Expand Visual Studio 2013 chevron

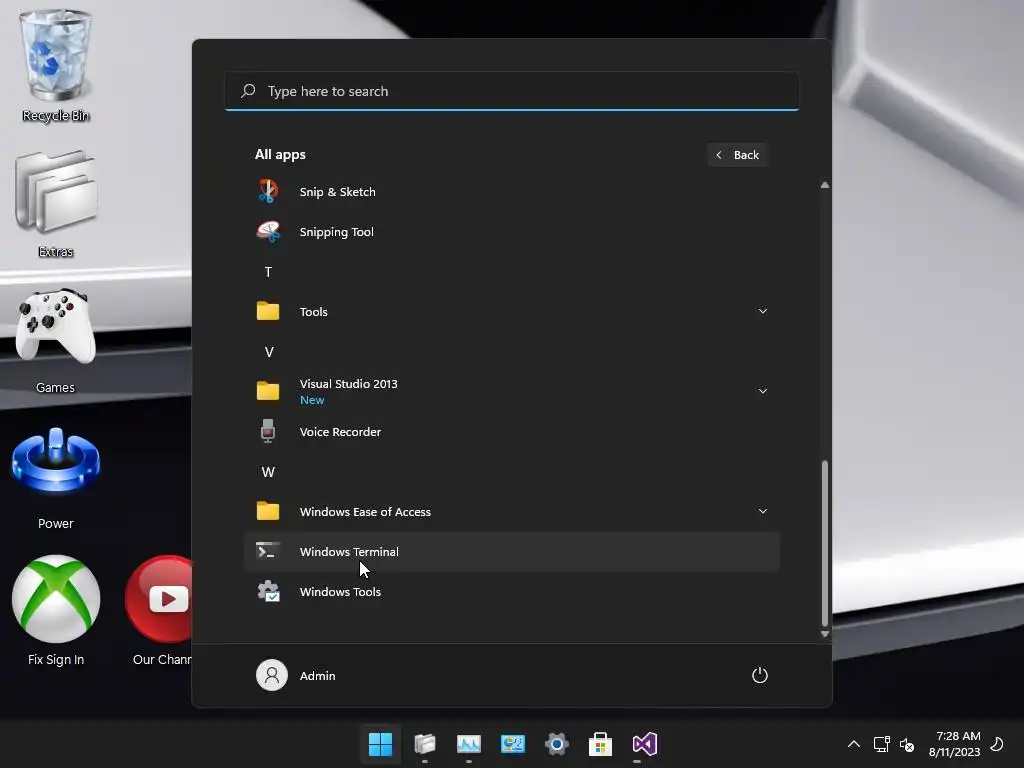pos(763,391)
